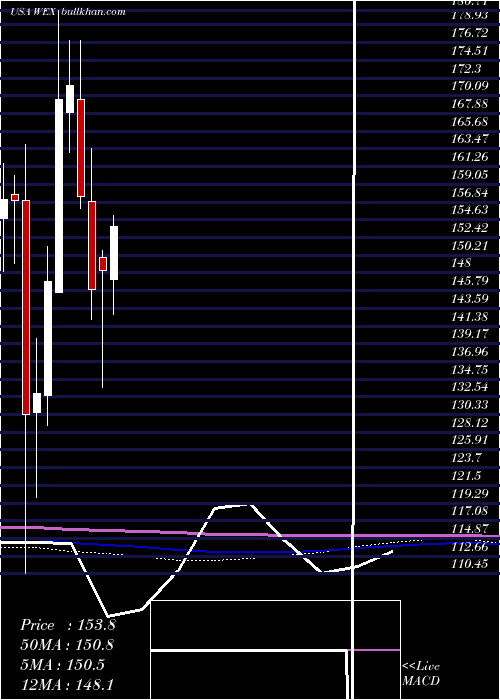Click the 159.05 axis label
The image size is (500, 700).
469,175
